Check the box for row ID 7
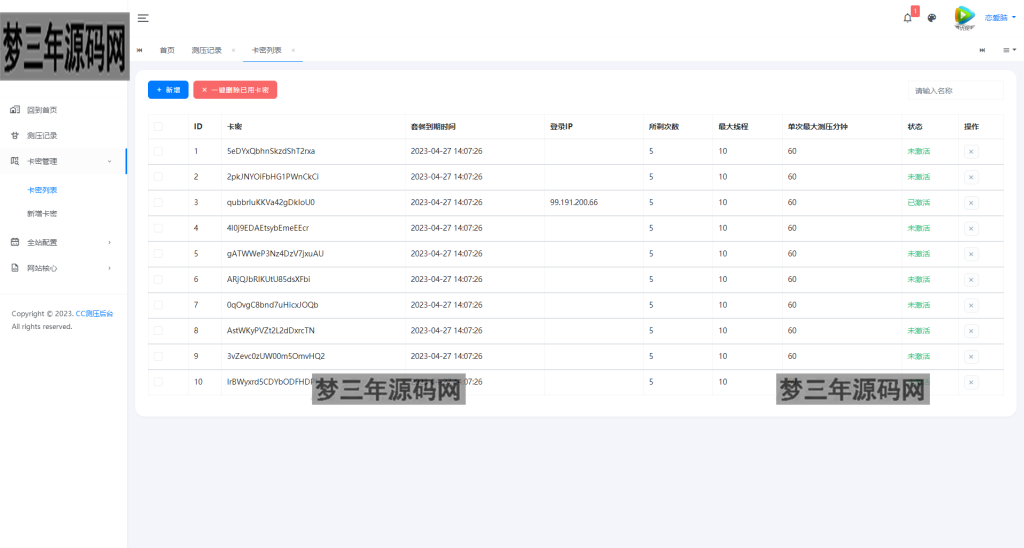Image resolution: width=1024 pixels, height=548 pixels. pos(158,305)
